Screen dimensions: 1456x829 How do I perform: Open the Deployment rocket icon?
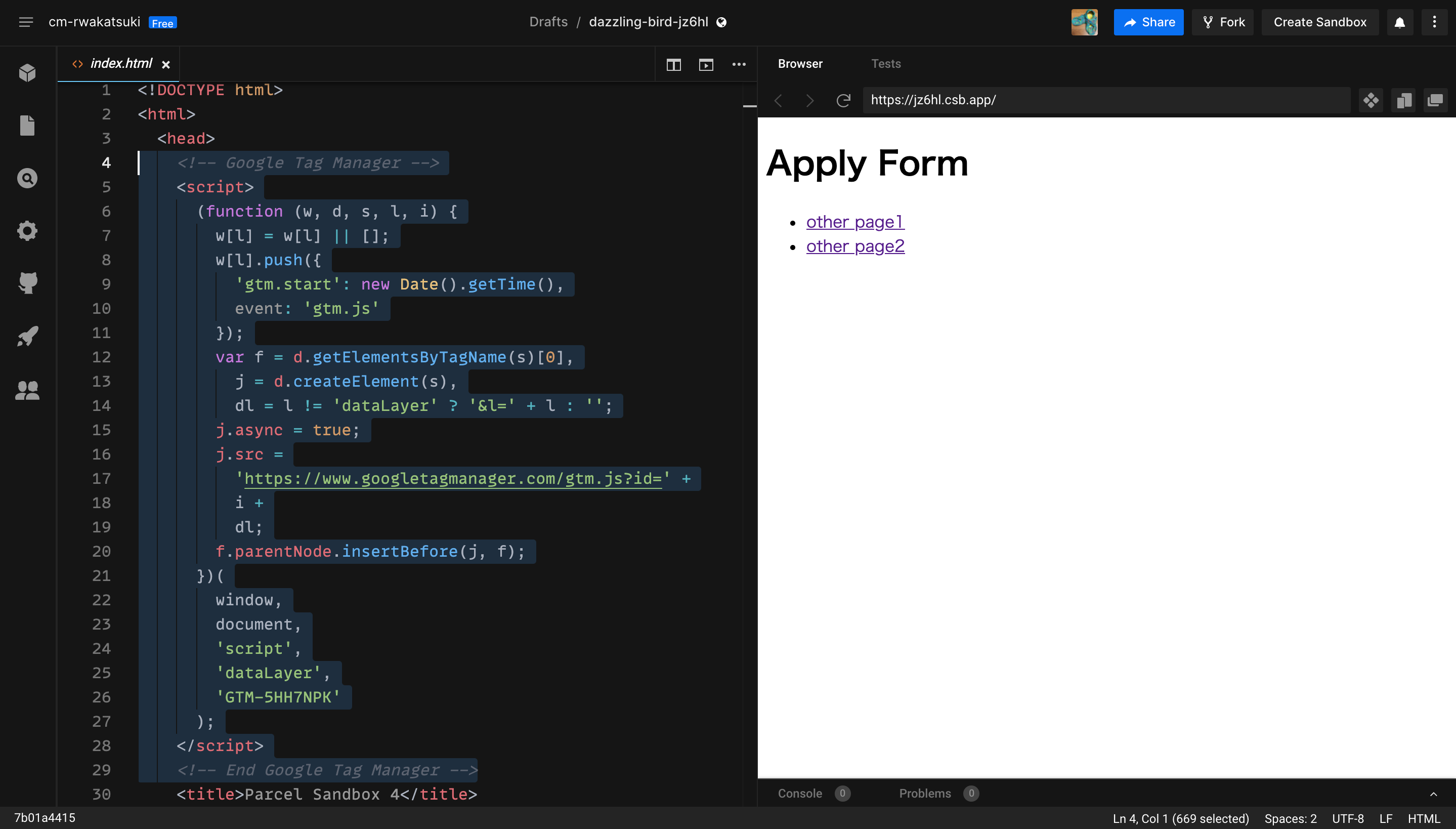27,336
